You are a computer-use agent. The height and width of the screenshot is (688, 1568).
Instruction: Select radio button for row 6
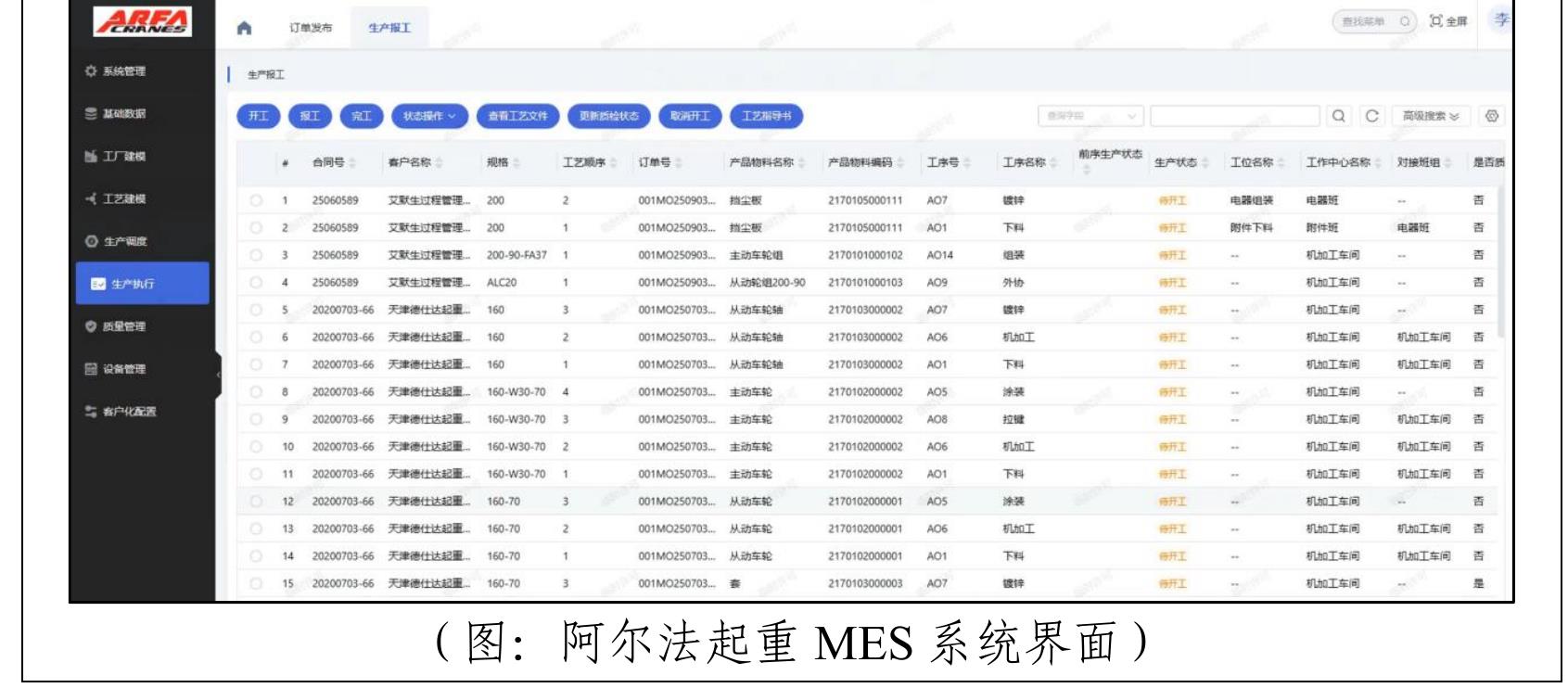click(256, 337)
